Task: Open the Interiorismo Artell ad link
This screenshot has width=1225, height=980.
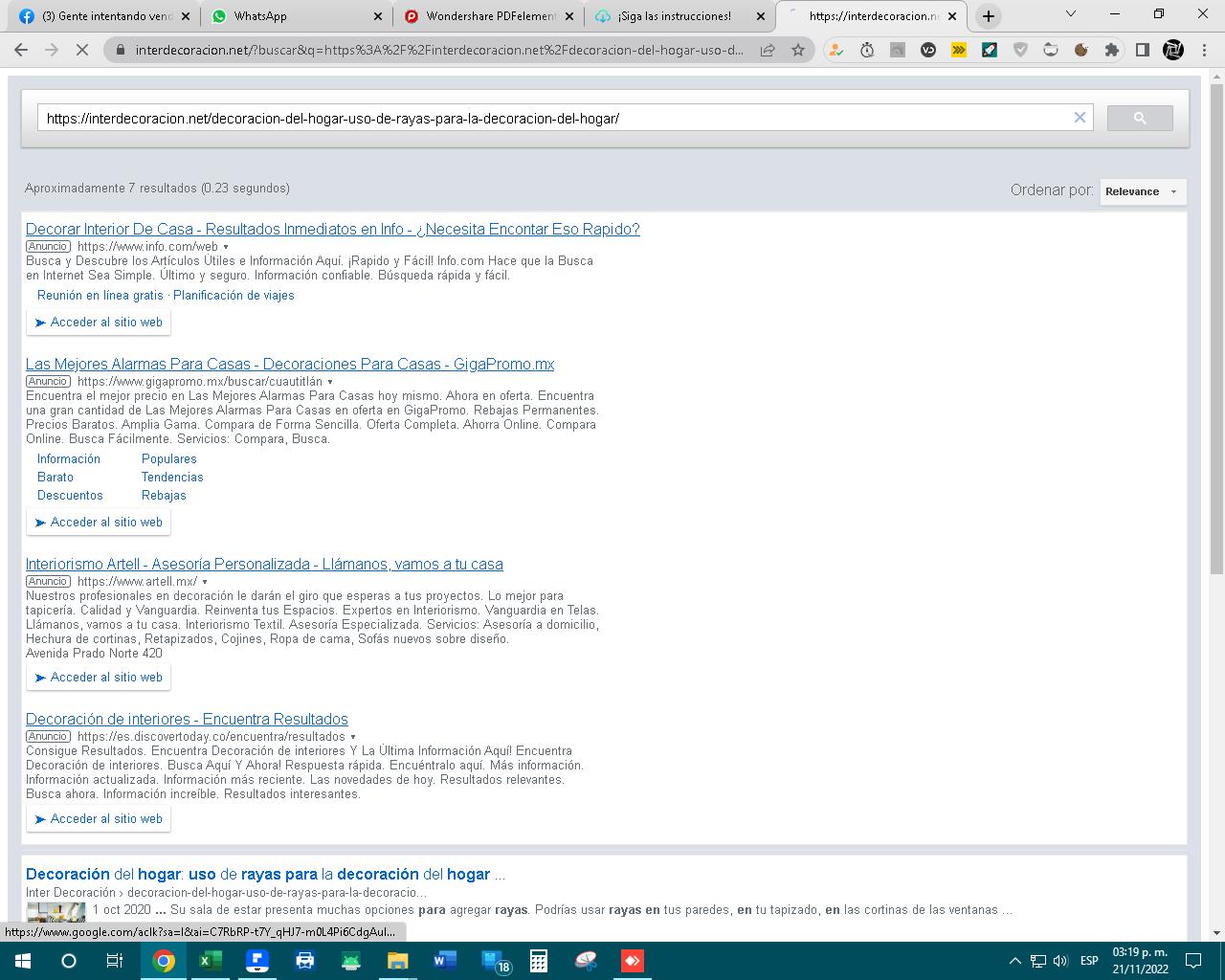Action: (x=264, y=565)
